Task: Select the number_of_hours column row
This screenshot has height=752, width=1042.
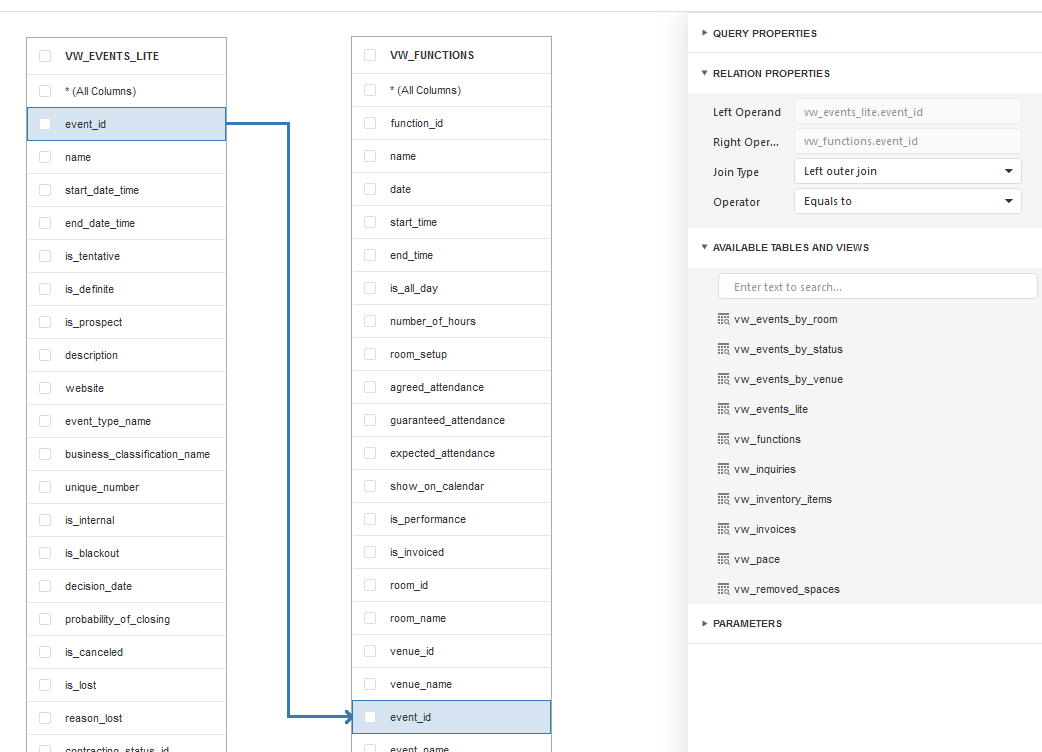Action: click(451, 322)
